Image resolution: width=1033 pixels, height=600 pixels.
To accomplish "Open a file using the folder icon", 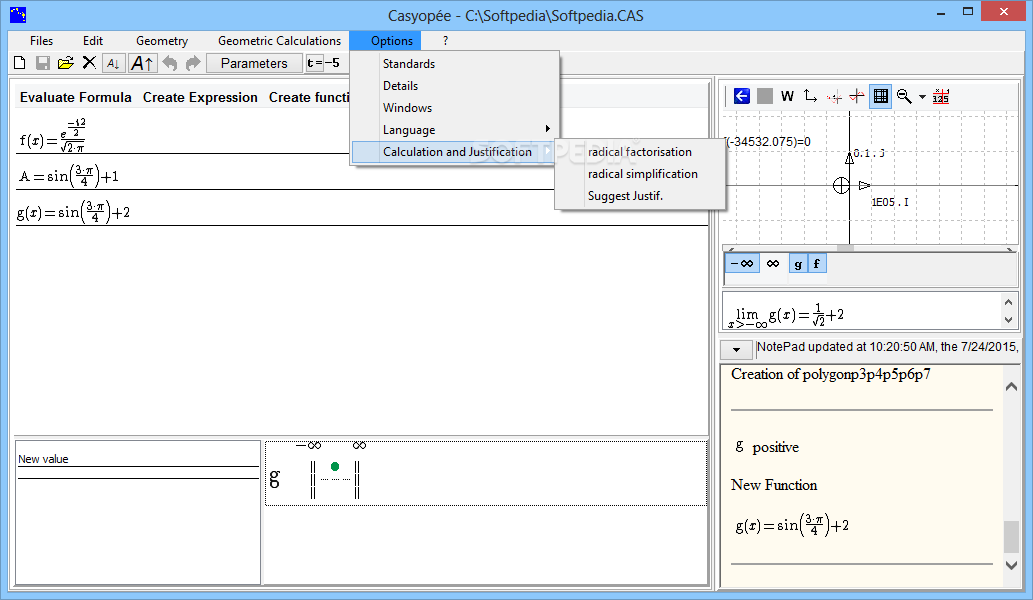I will (x=65, y=63).
